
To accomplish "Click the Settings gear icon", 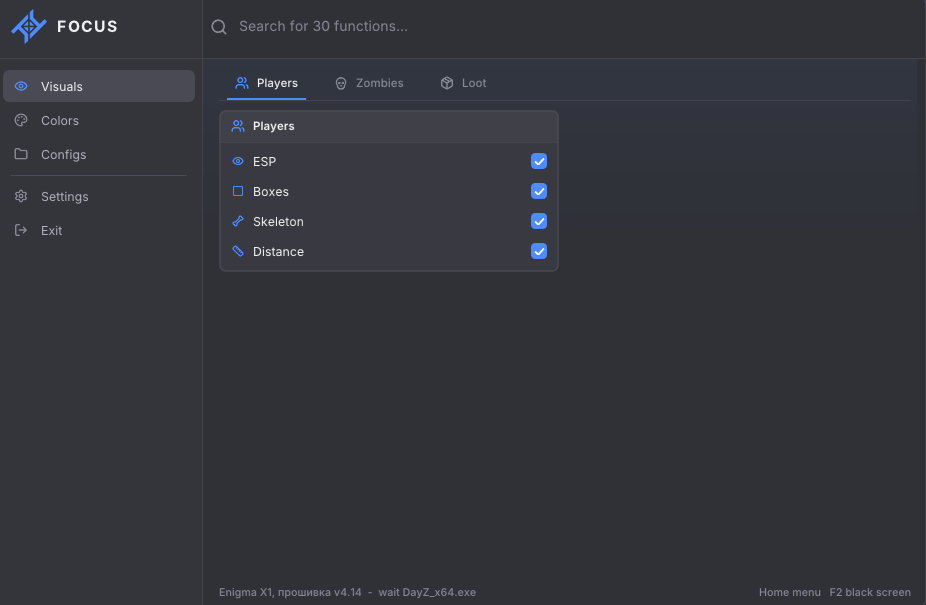I will [x=21, y=196].
